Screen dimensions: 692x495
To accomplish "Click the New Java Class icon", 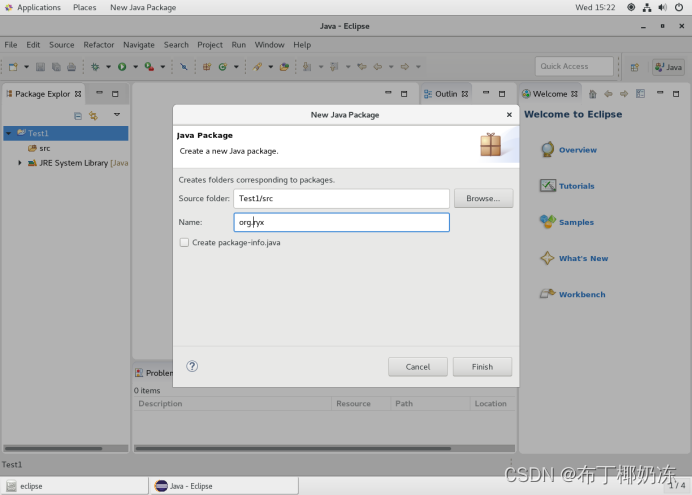I will pyautogui.click(x=222, y=67).
